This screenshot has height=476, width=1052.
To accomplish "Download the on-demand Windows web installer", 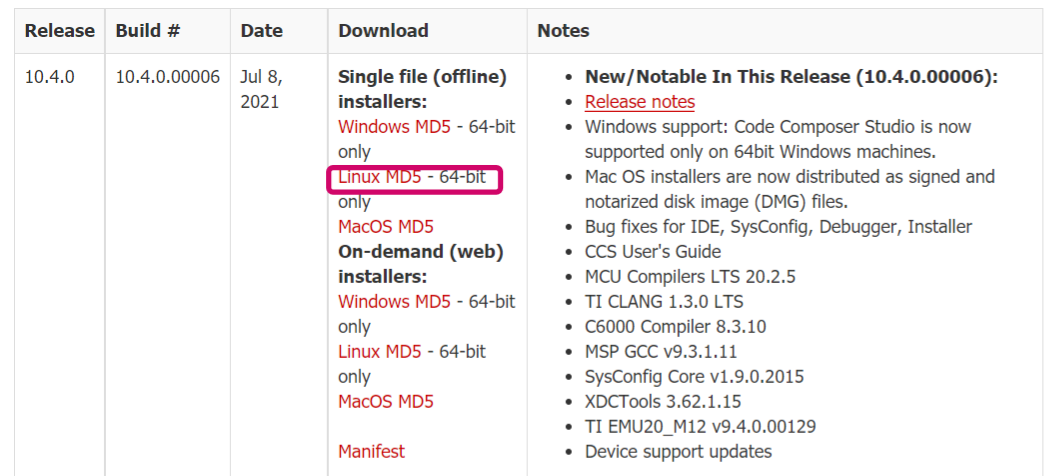I will pos(369,301).
